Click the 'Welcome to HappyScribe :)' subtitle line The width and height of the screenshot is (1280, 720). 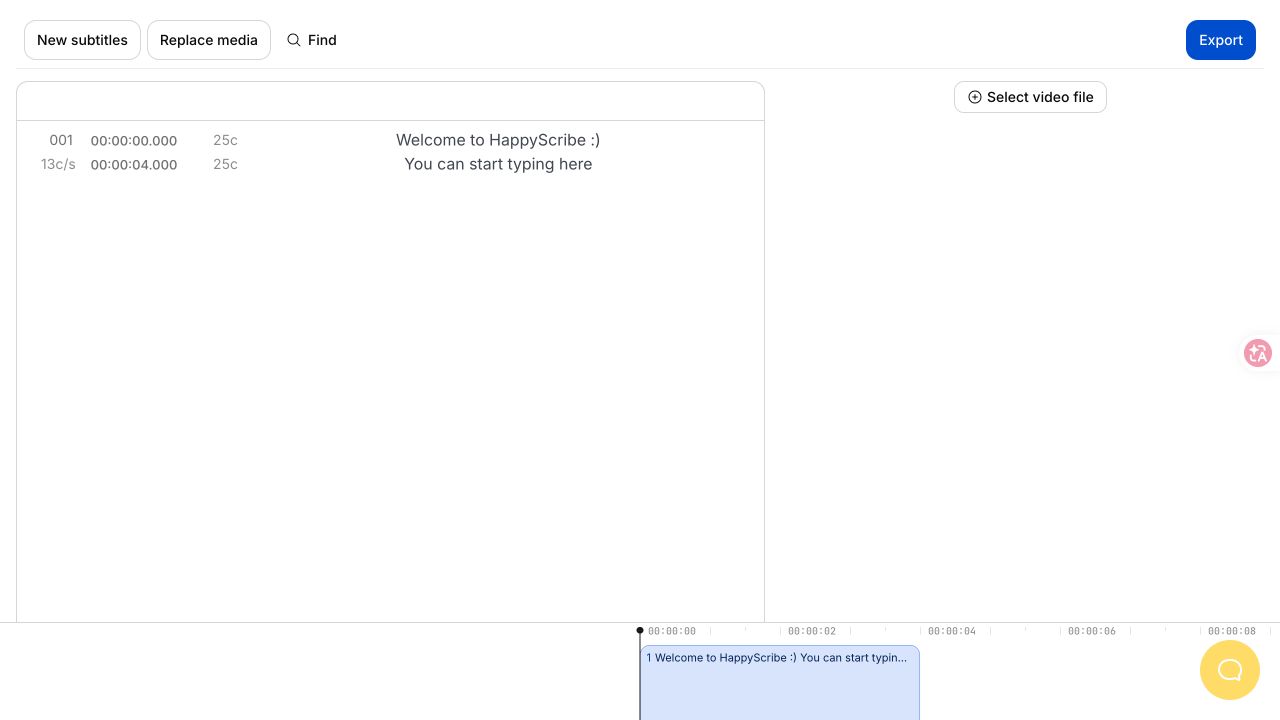point(498,140)
